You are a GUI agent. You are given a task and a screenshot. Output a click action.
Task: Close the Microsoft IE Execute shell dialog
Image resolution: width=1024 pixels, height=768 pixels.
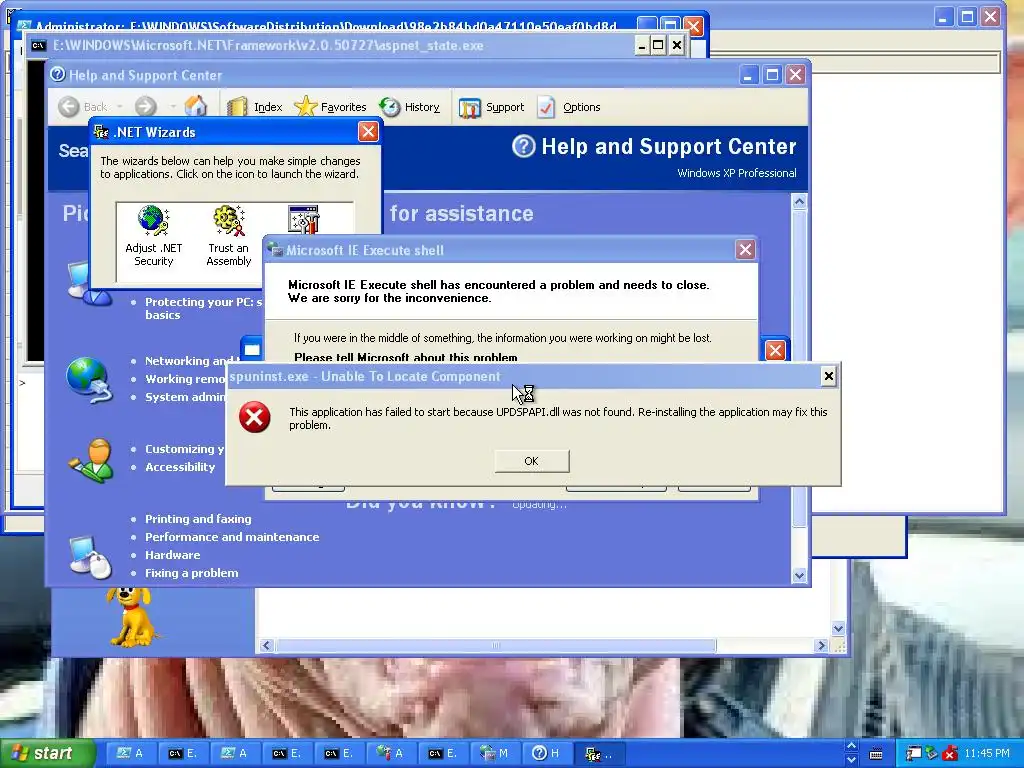[745, 249]
